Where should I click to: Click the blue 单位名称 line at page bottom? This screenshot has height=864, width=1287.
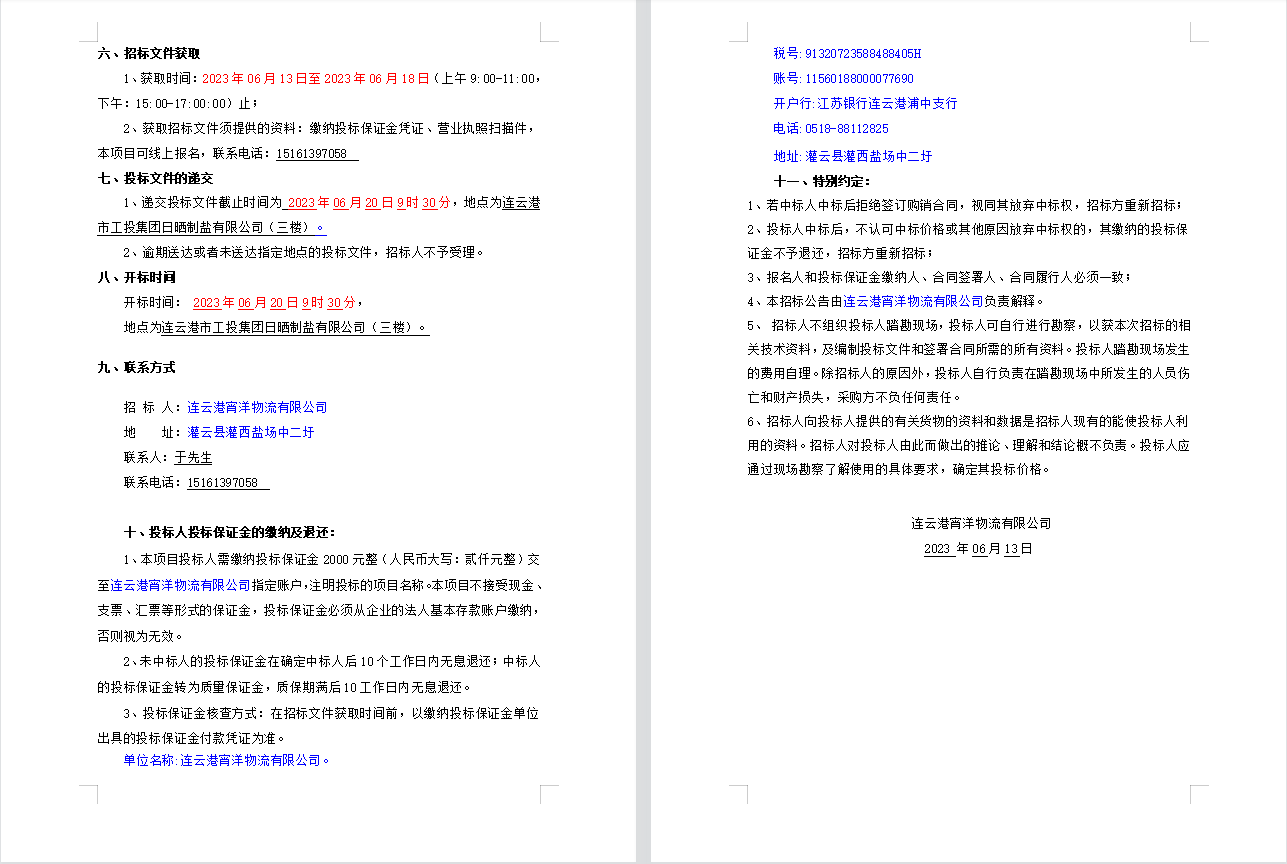click(226, 760)
